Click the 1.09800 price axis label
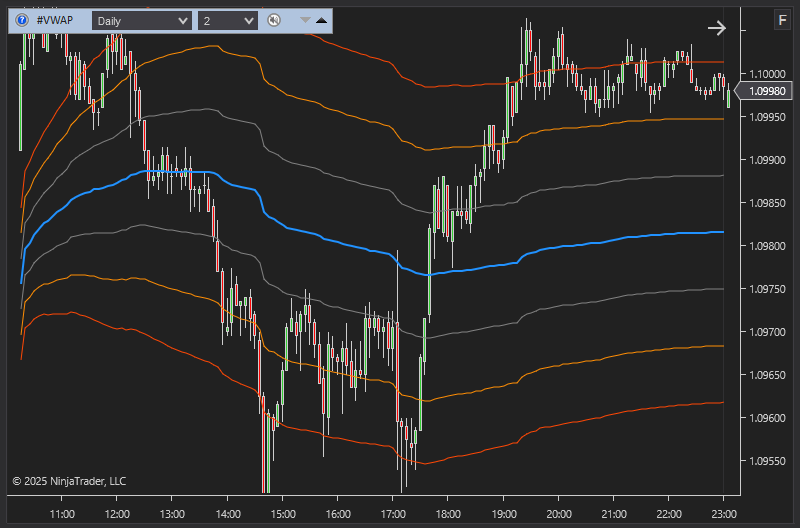 (766, 246)
